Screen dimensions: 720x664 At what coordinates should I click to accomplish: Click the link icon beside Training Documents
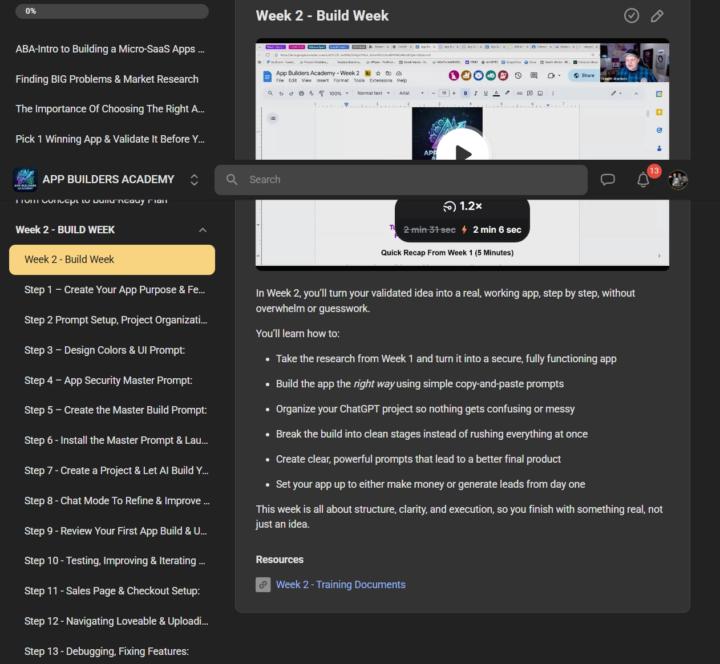263,585
